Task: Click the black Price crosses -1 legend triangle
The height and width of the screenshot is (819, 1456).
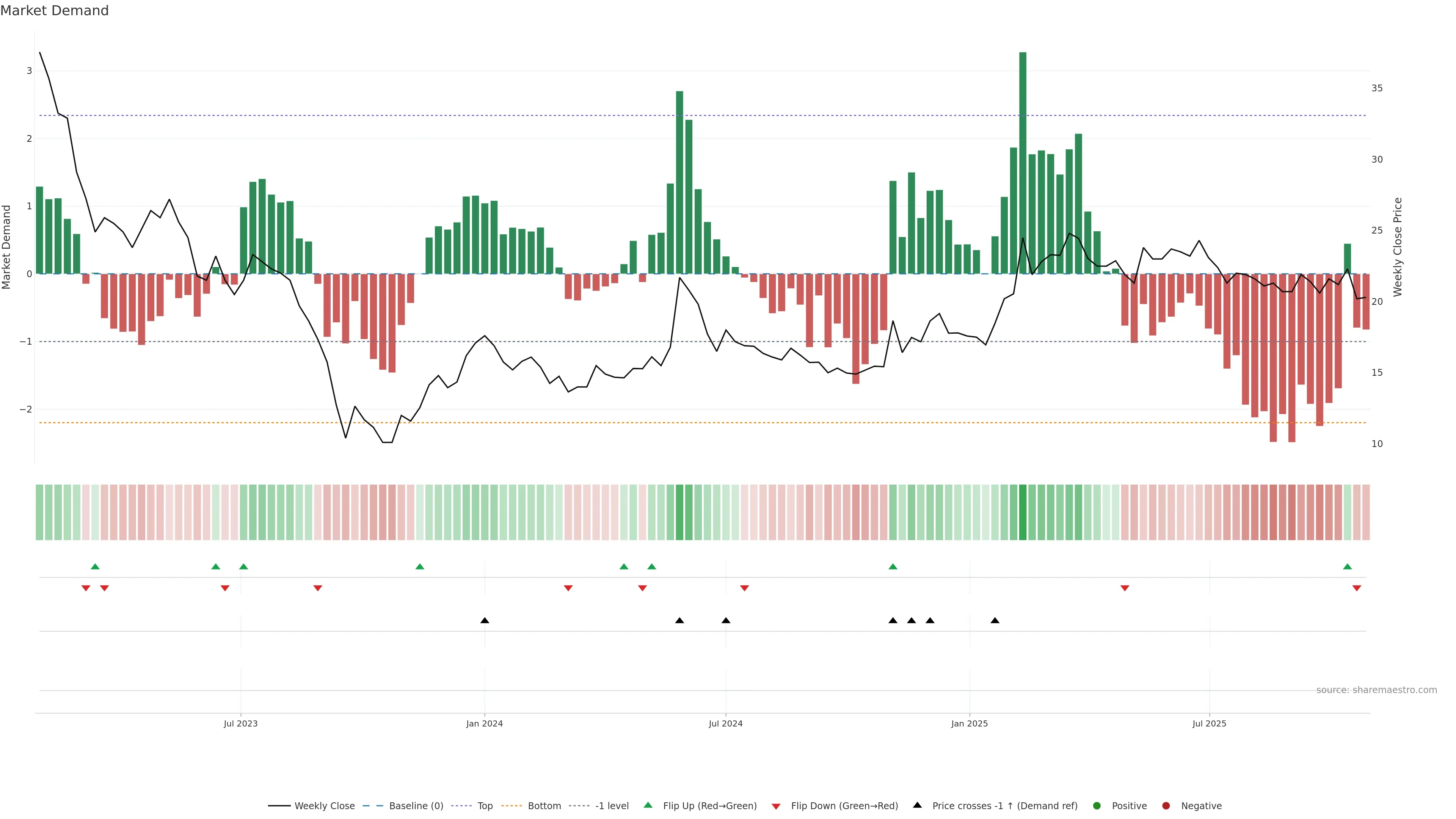Action: [917, 805]
